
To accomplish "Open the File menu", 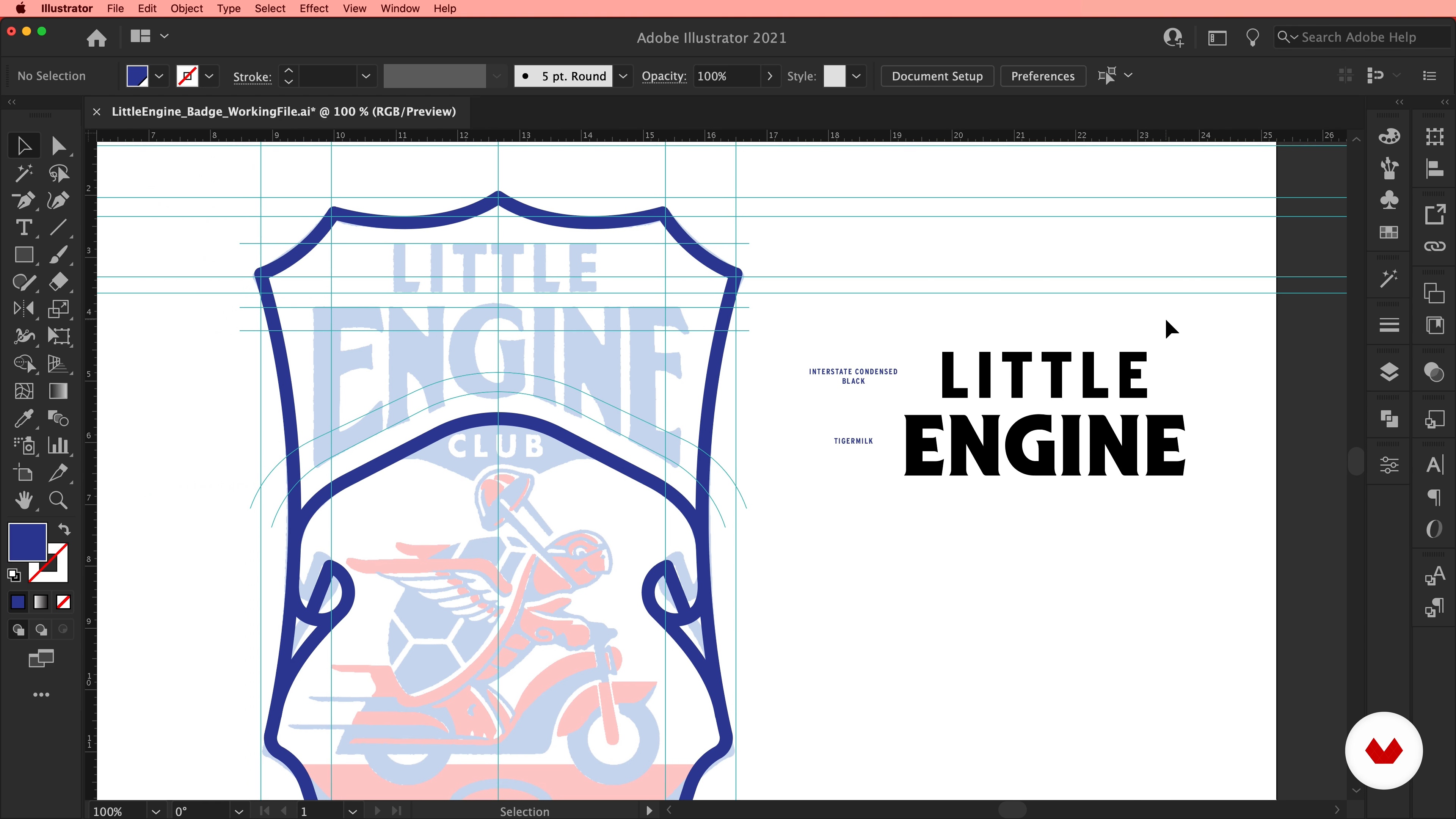I will pyautogui.click(x=115, y=8).
